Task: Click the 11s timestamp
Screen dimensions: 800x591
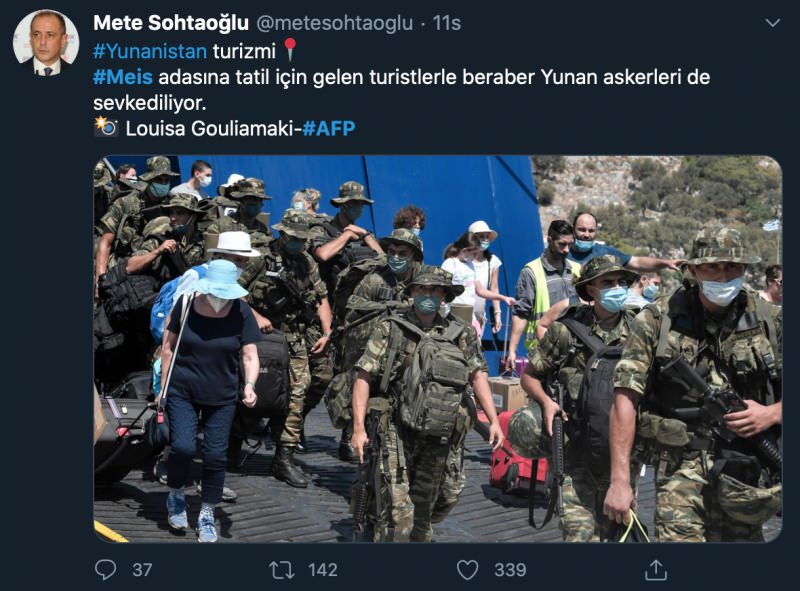Action: 447,23
